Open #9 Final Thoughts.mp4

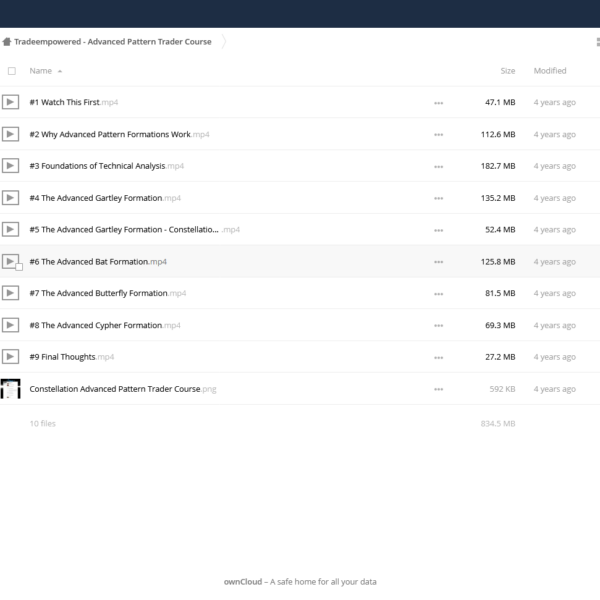click(x=72, y=357)
